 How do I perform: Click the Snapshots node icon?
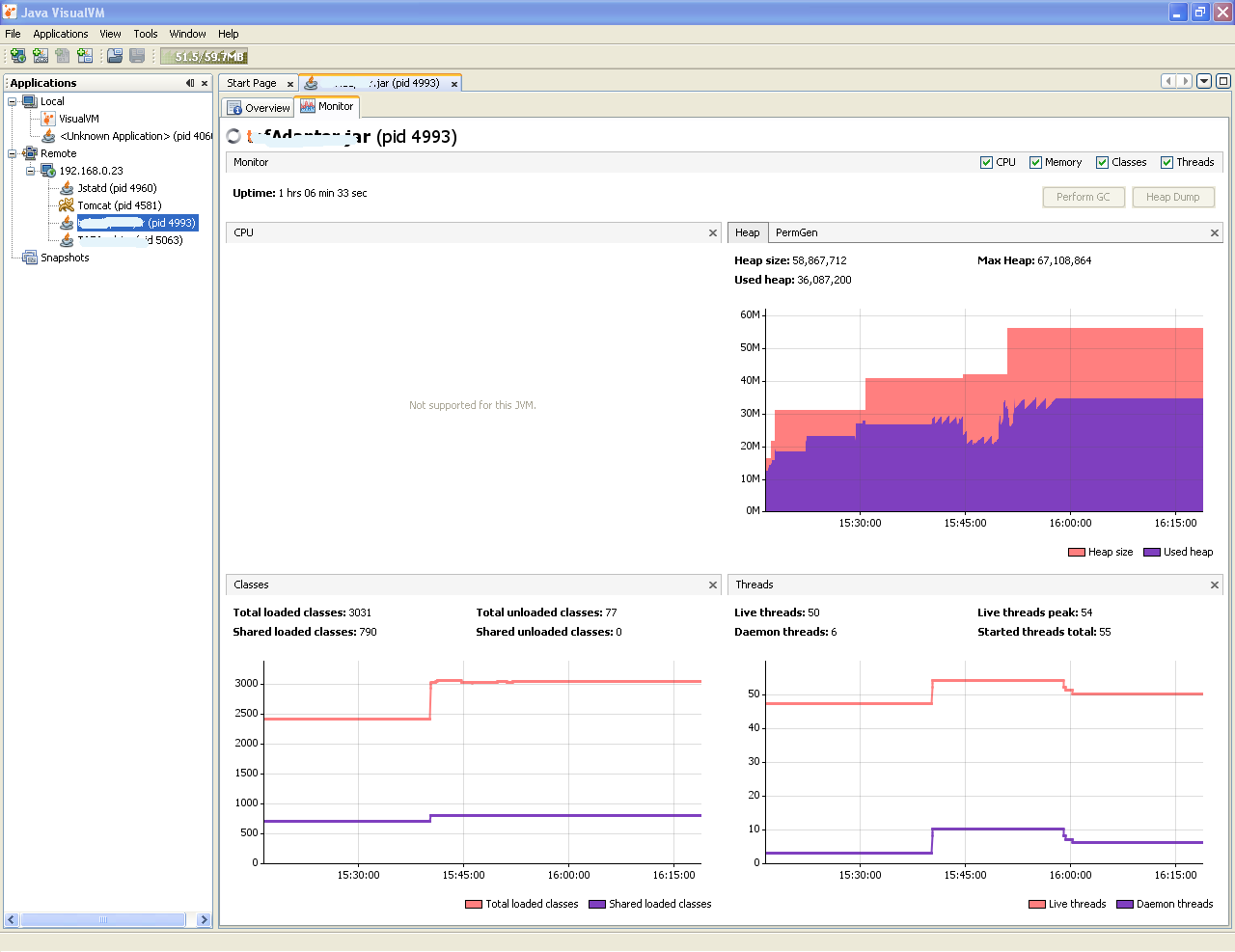(30, 258)
